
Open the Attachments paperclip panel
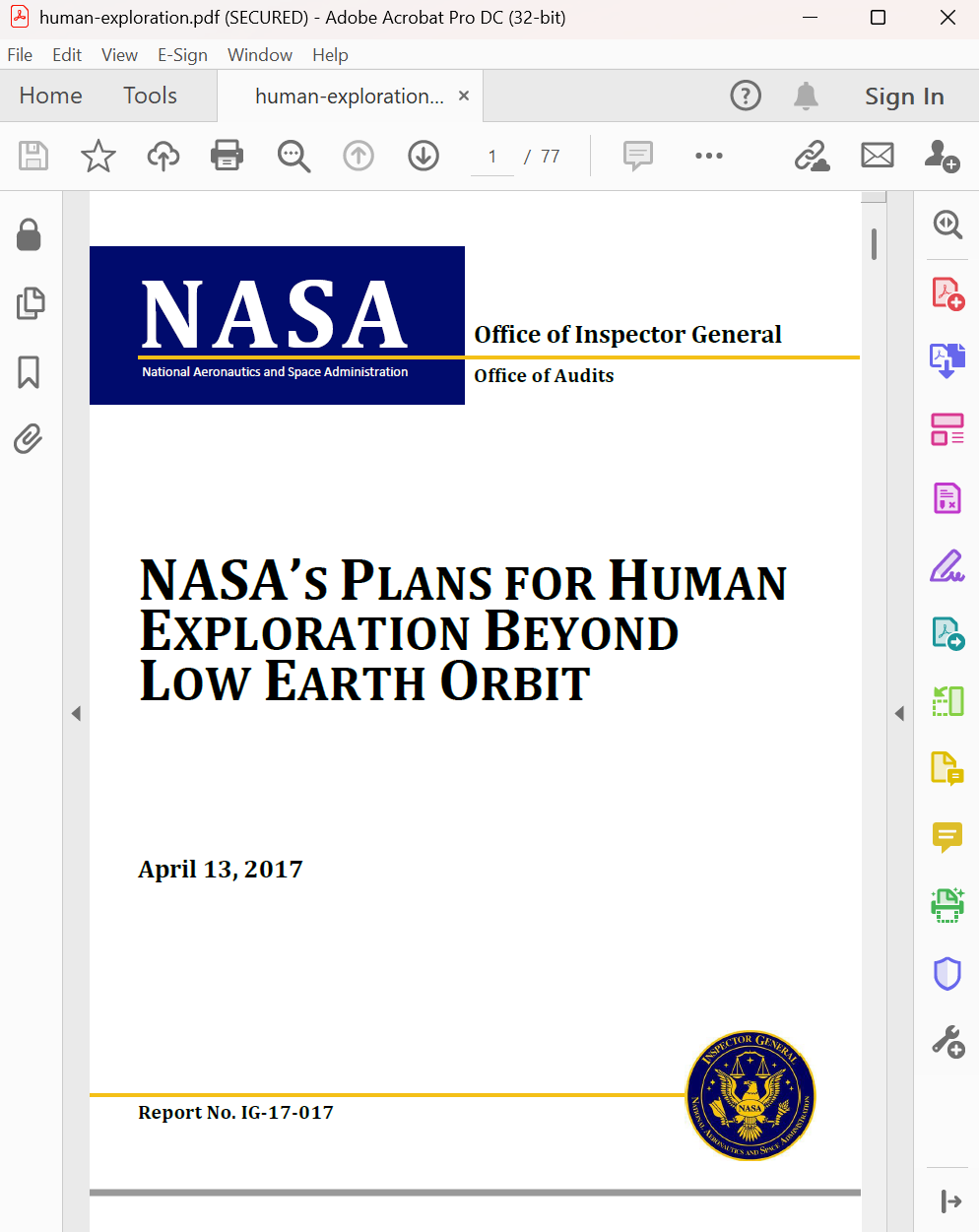pos(30,438)
